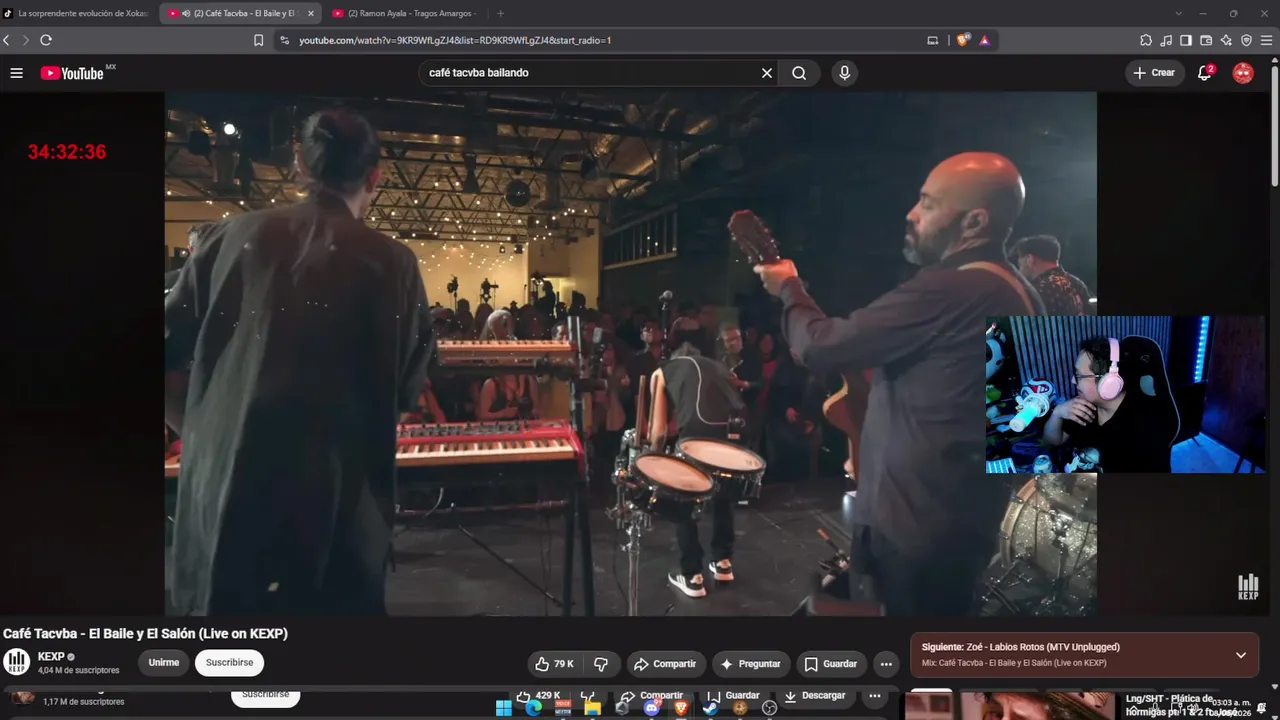The height and width of the screenshot is (720, 1280).
Task: View site information beside the URL
Action: tap(284, 40)
